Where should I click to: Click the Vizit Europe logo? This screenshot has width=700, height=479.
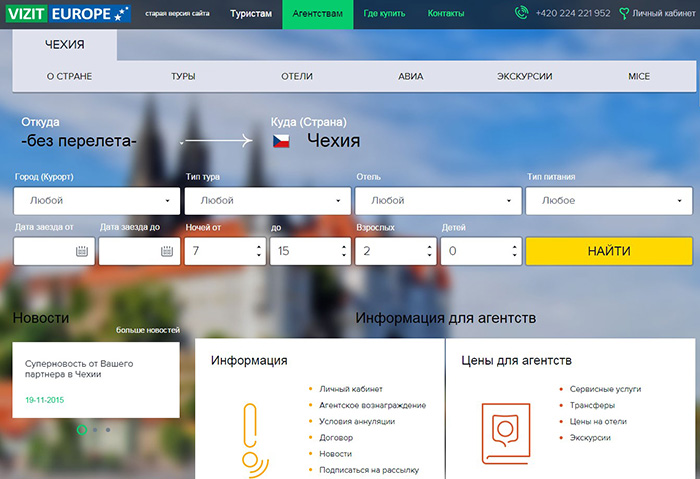click(x=66, y=14)
